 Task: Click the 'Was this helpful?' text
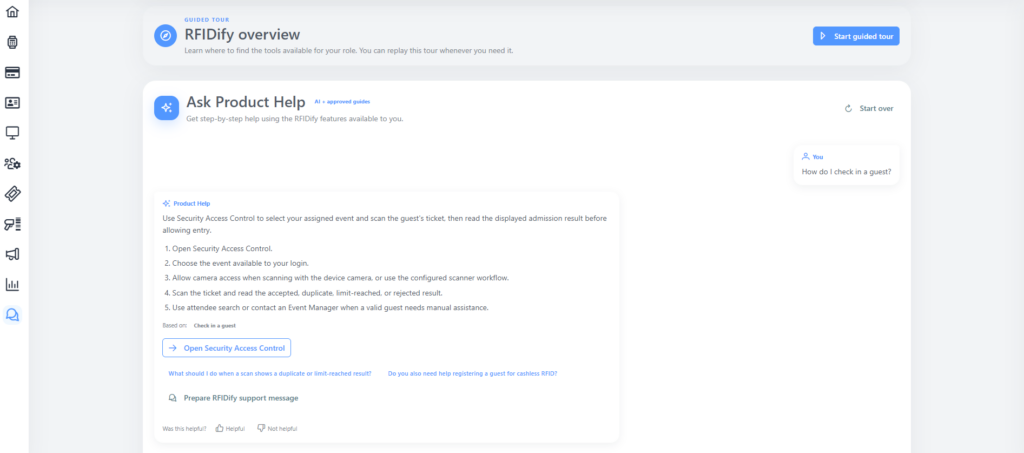(x=184, y=429)
